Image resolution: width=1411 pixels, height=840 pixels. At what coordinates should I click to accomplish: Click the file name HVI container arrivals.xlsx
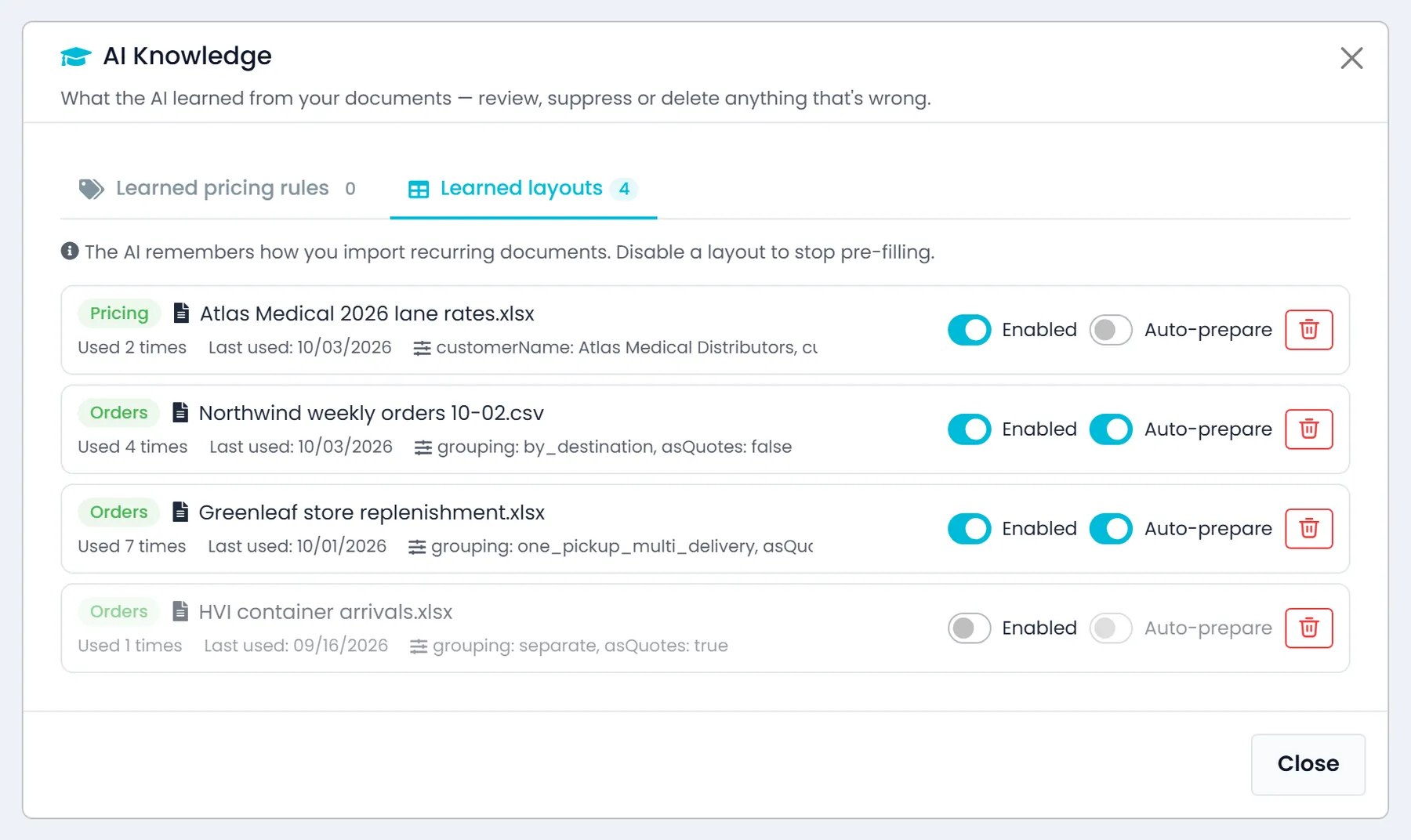pyautogui.click(x=325, y=612)
